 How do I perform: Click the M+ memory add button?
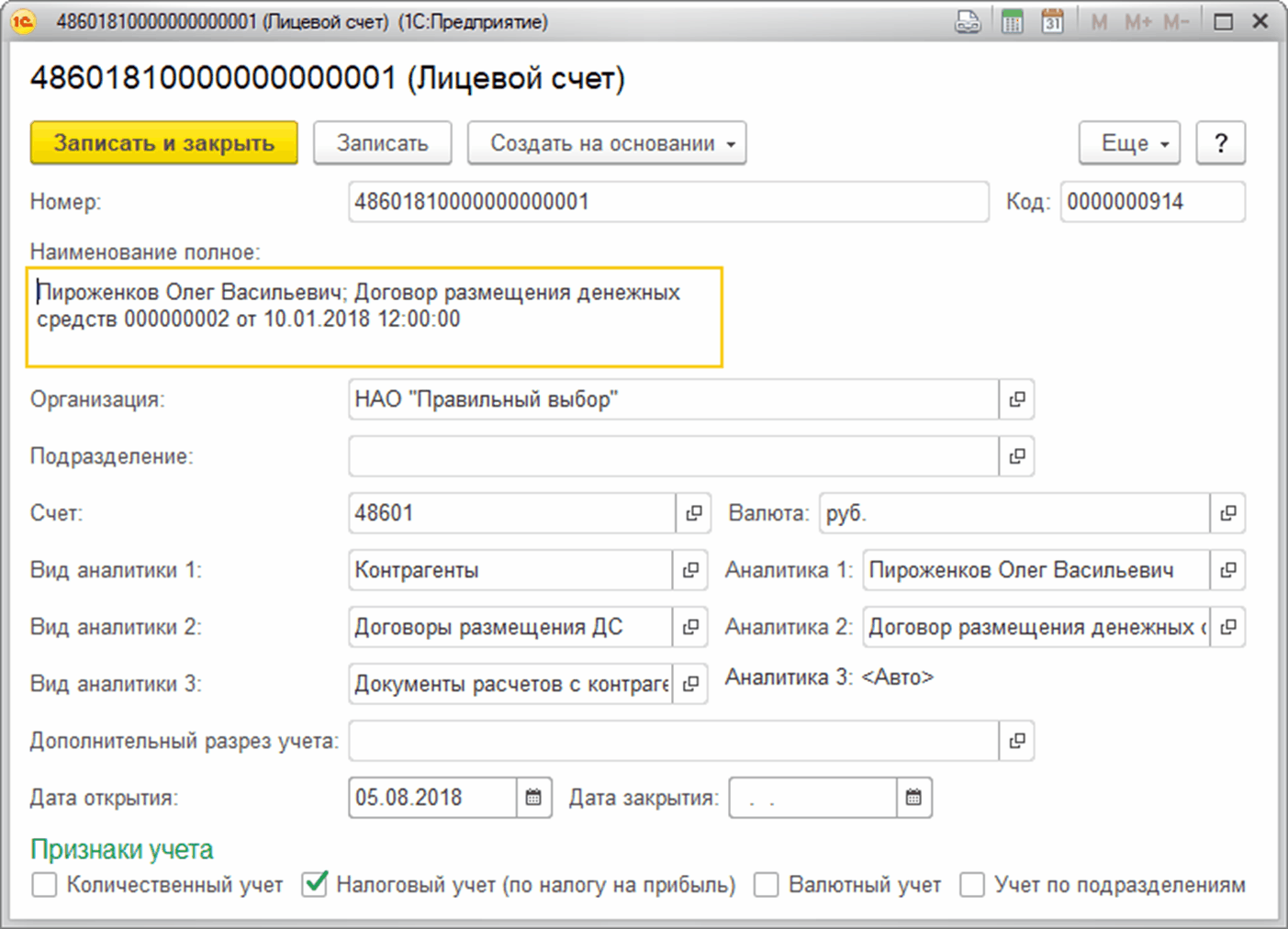click(1138, 21)
